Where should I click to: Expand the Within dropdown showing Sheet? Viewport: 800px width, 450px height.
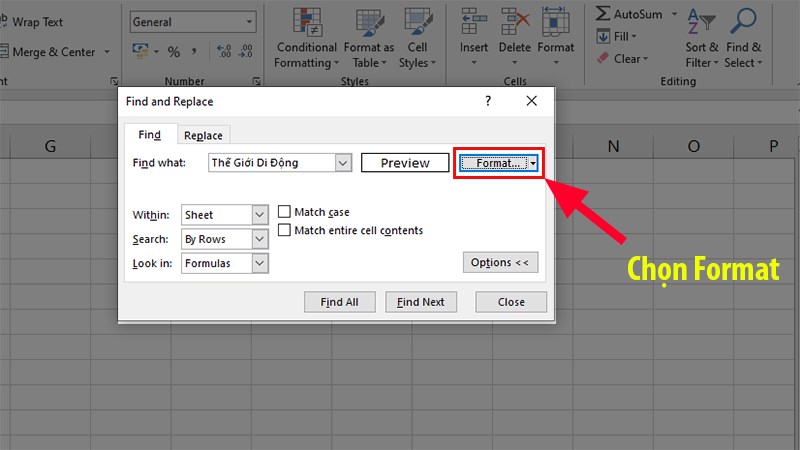[x=260, y=215]
